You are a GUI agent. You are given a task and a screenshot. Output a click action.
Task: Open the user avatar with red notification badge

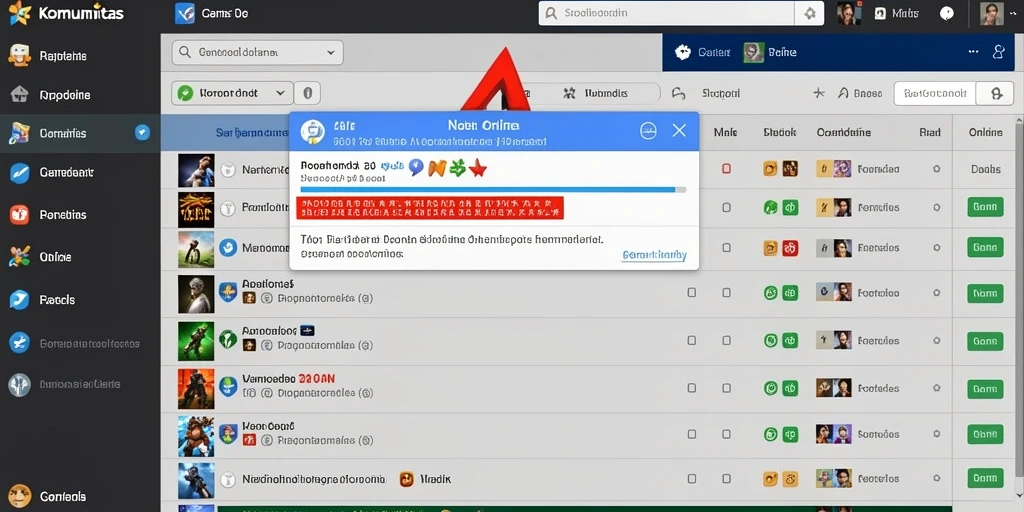tap(848, 13)
